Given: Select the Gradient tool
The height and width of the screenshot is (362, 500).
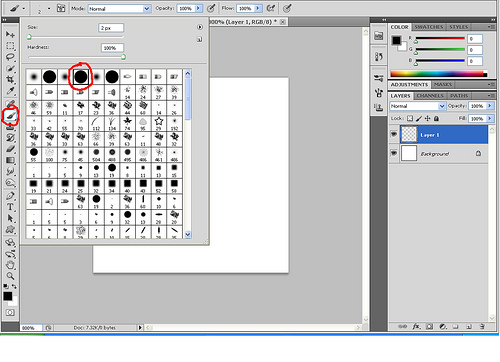Looking at the screenshot, I should pyautogui.click(x=10, y=160).
